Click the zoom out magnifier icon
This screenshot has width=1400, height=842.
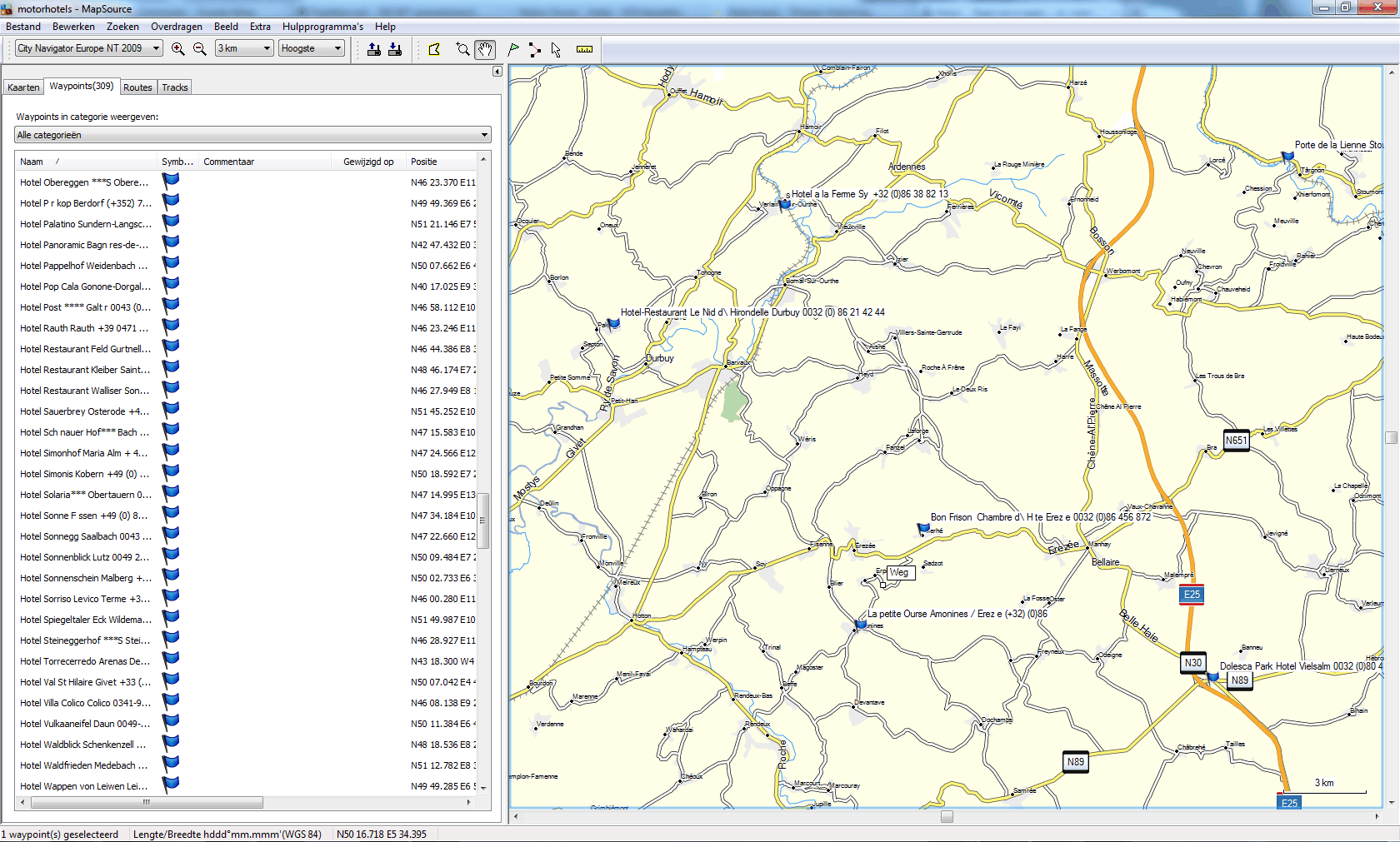[200, 49]
